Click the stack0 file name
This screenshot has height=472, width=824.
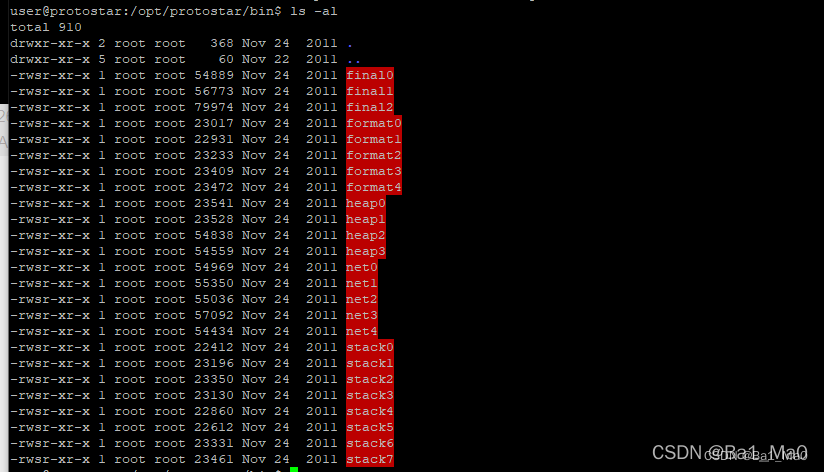(x=369, y=347)
